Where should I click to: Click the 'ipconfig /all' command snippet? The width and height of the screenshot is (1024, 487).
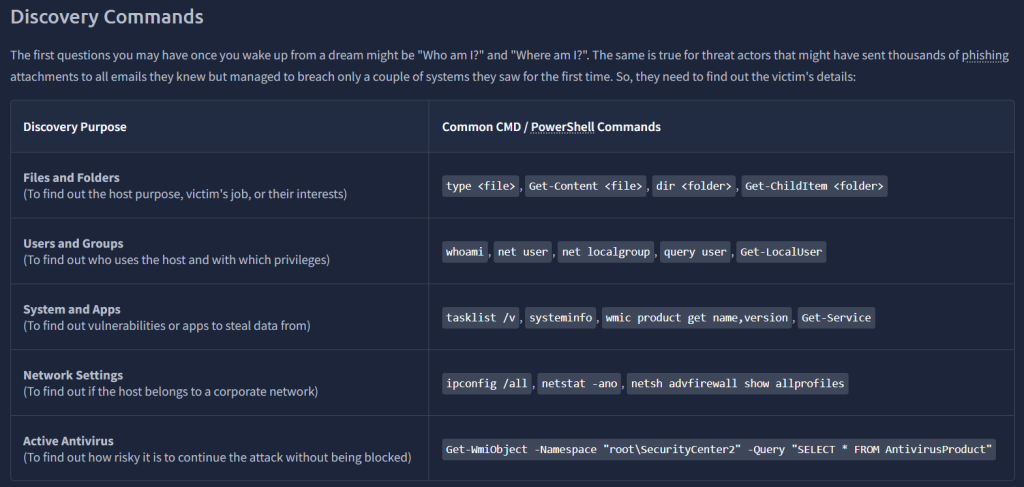(x=487, y=384)
